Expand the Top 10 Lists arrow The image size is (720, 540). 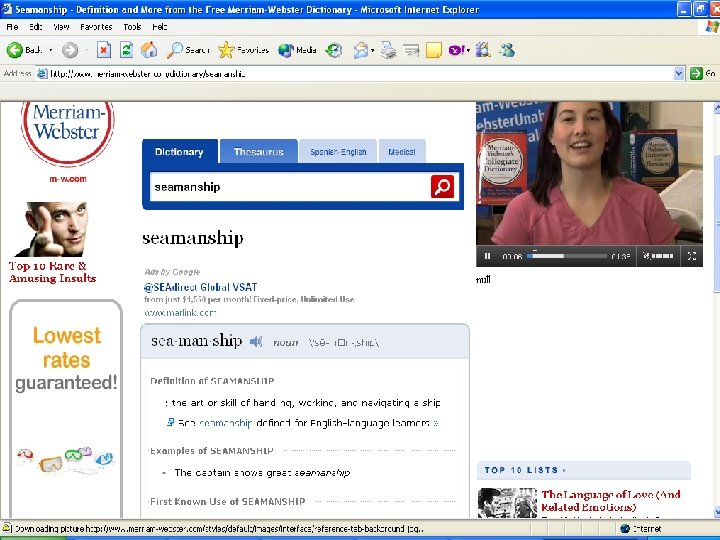pos(564,470)
